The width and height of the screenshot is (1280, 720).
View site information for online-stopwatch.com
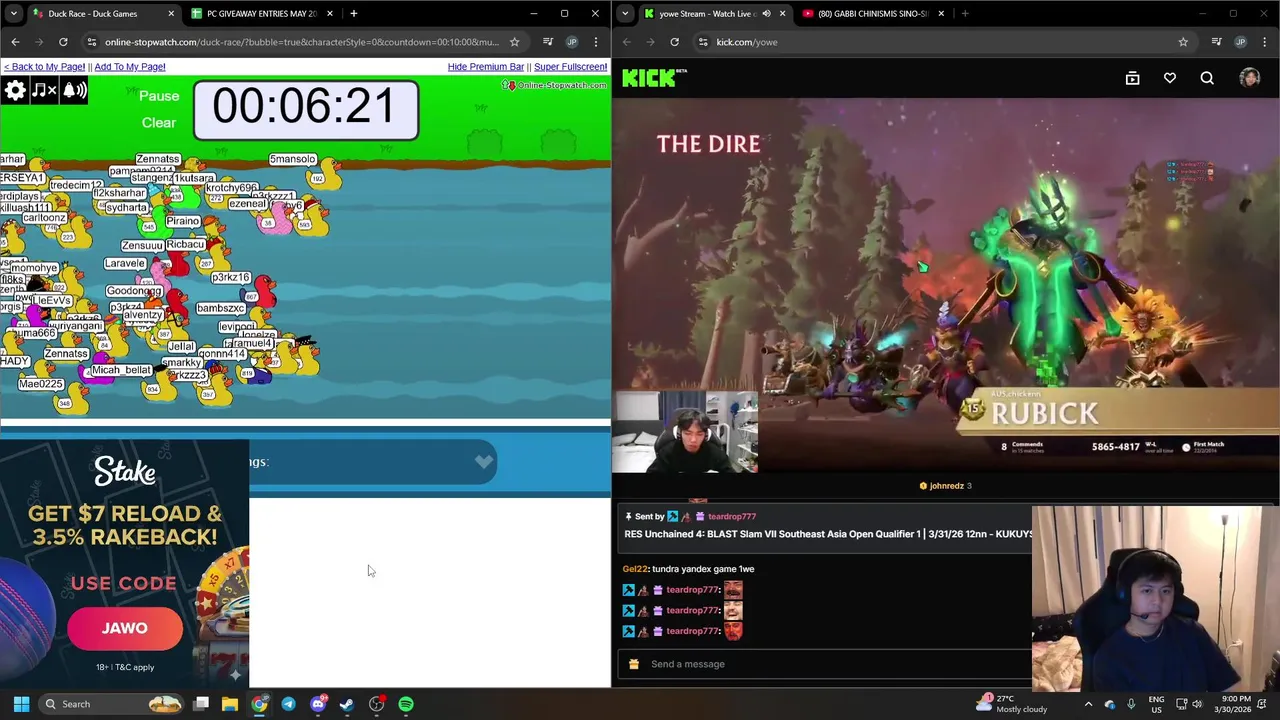[x=91, y=42]
